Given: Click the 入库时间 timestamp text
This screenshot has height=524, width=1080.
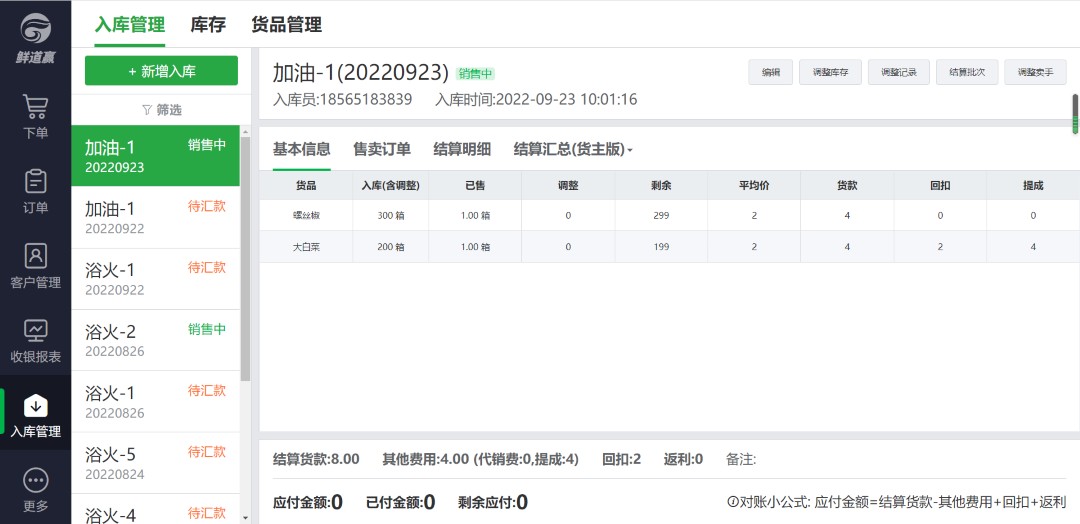Looking at the screenshot, I should coord(536,100).
